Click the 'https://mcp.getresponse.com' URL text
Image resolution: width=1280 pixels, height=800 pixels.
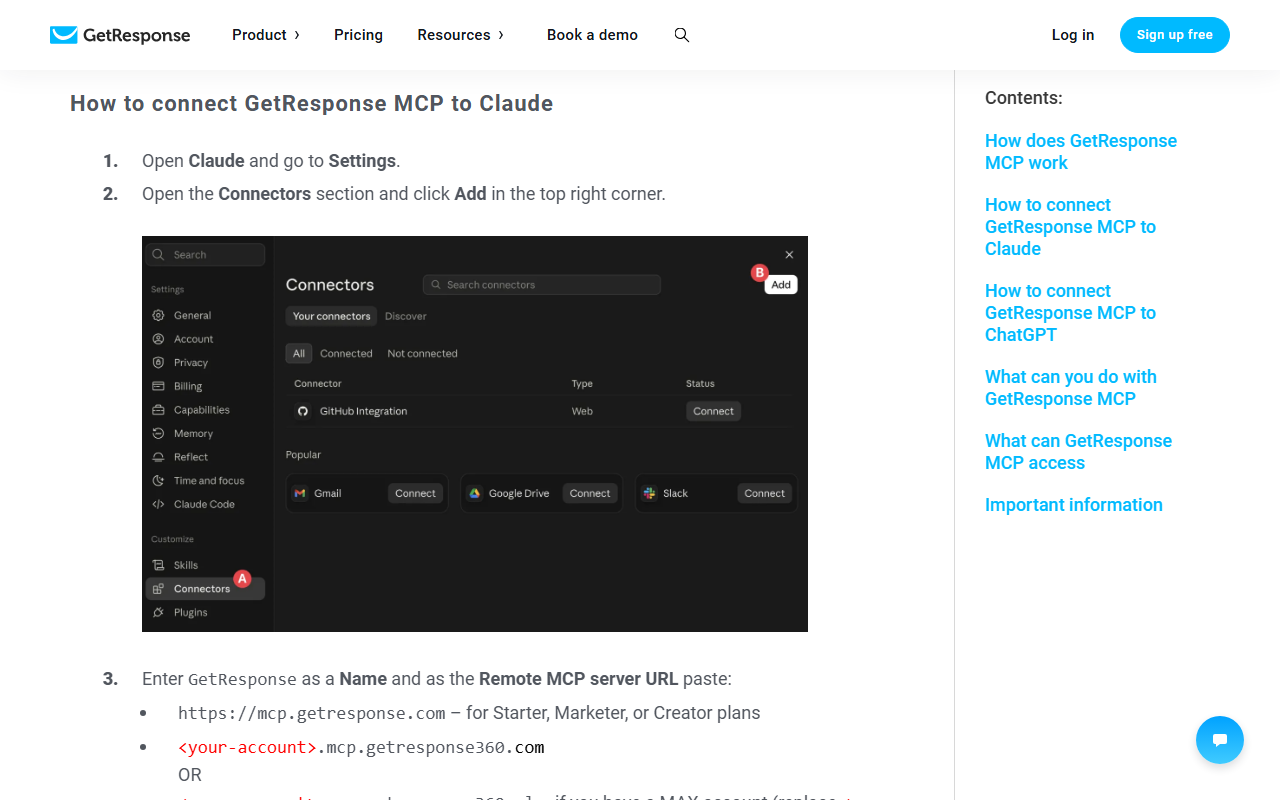[x=312, y=713]
